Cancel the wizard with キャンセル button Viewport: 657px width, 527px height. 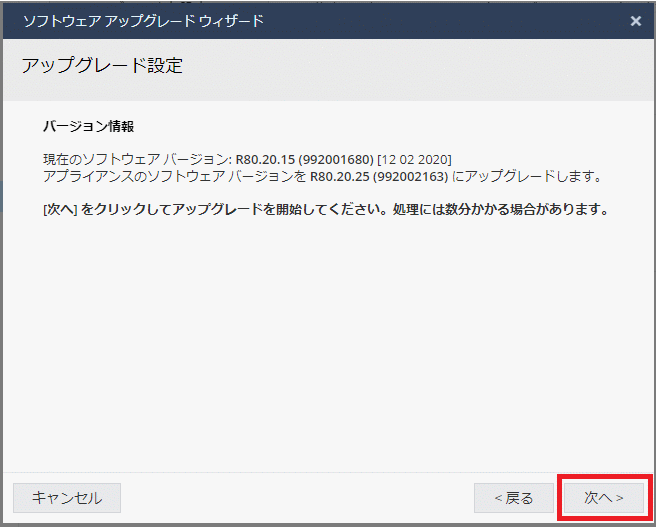point(66,498)
